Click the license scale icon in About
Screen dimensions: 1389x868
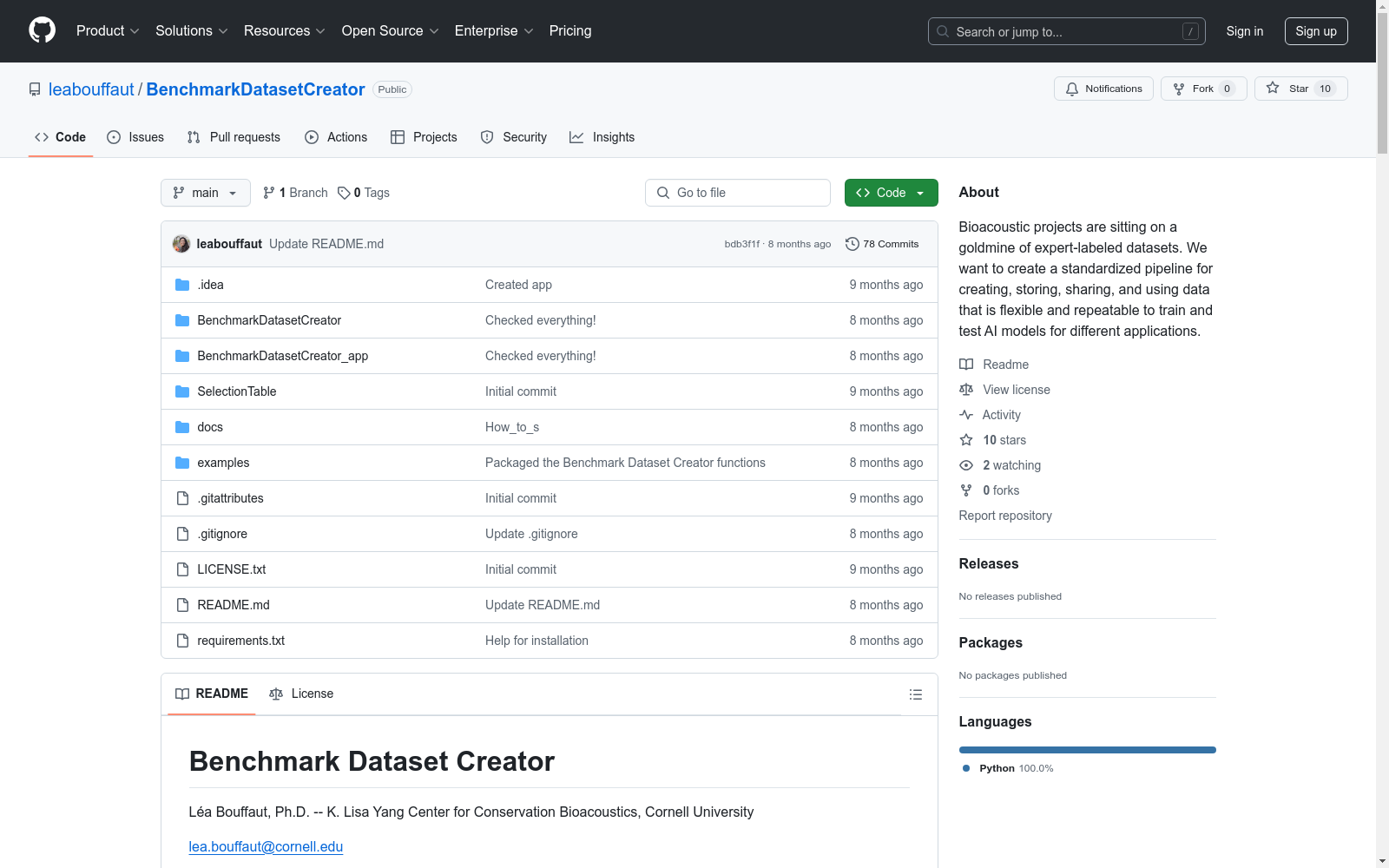966,390
